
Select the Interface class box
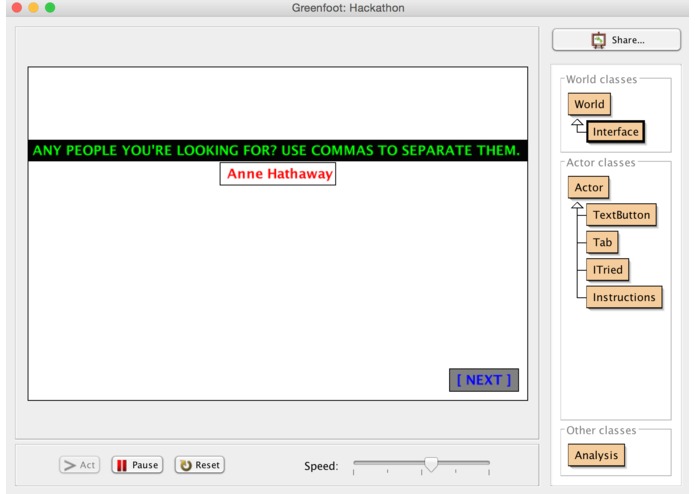pyautogui.click(x=615, y=132)
